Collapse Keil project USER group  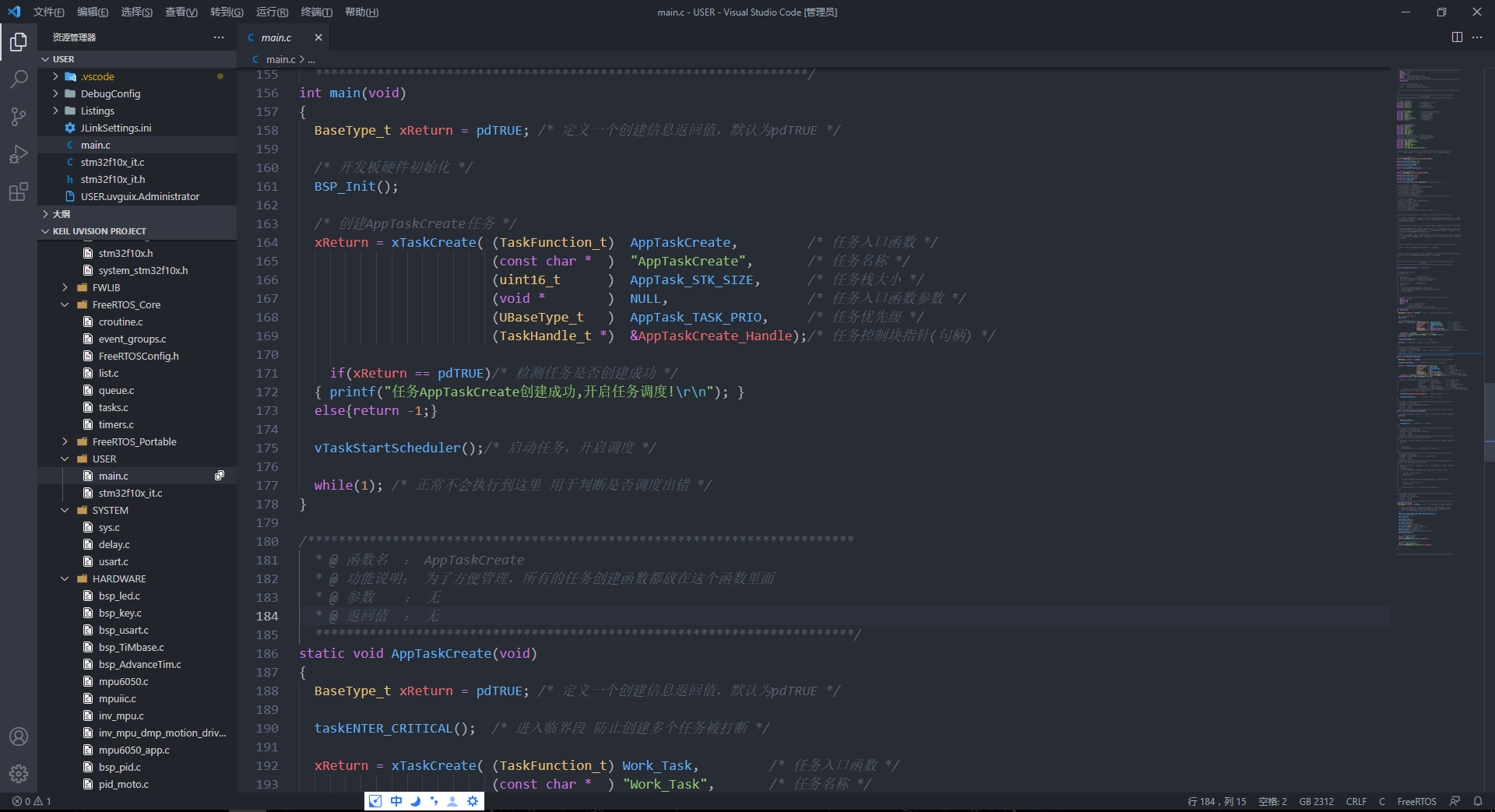point(65,459)
